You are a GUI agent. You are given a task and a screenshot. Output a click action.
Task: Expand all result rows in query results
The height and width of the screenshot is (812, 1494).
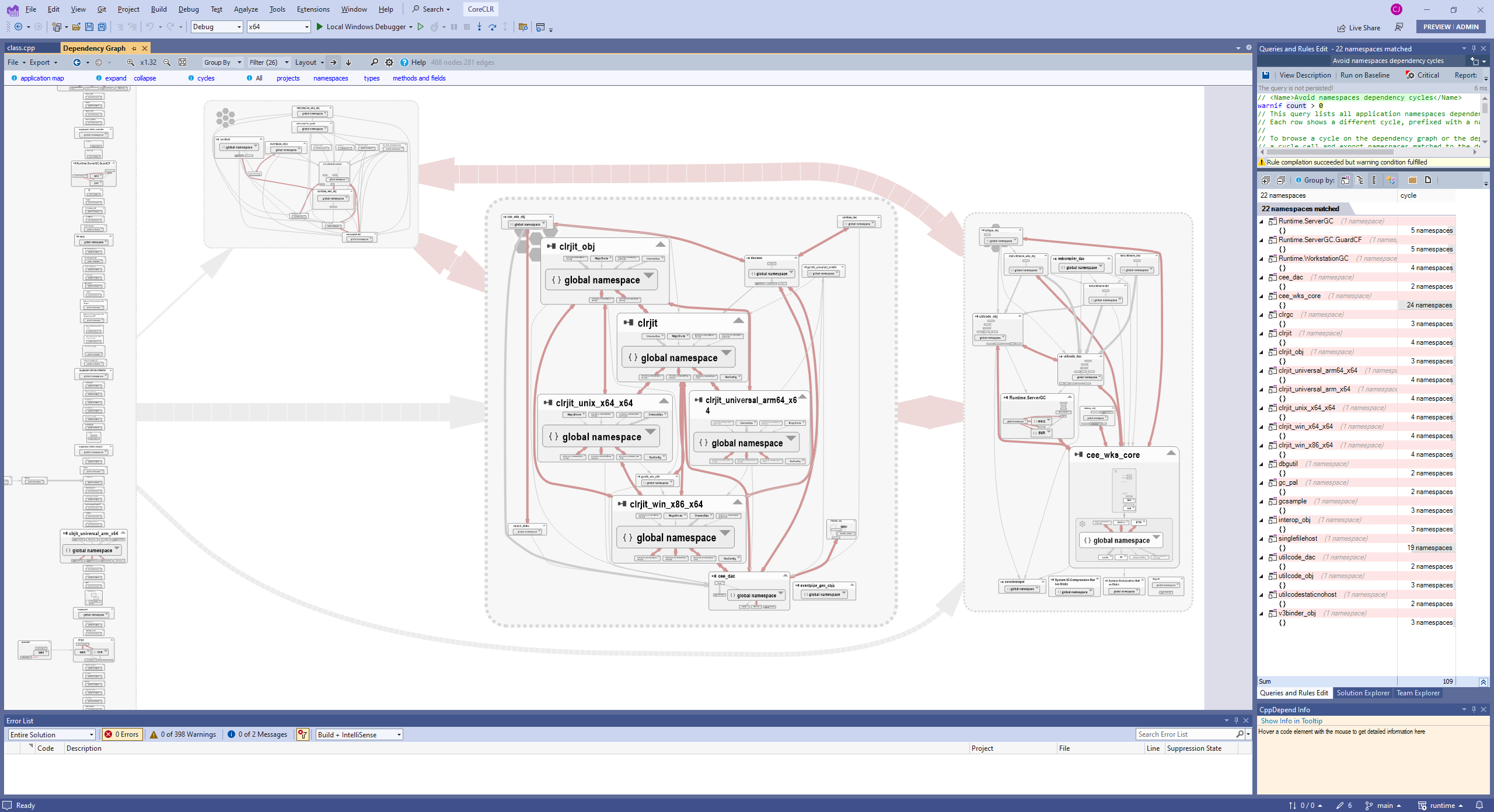1265,180
